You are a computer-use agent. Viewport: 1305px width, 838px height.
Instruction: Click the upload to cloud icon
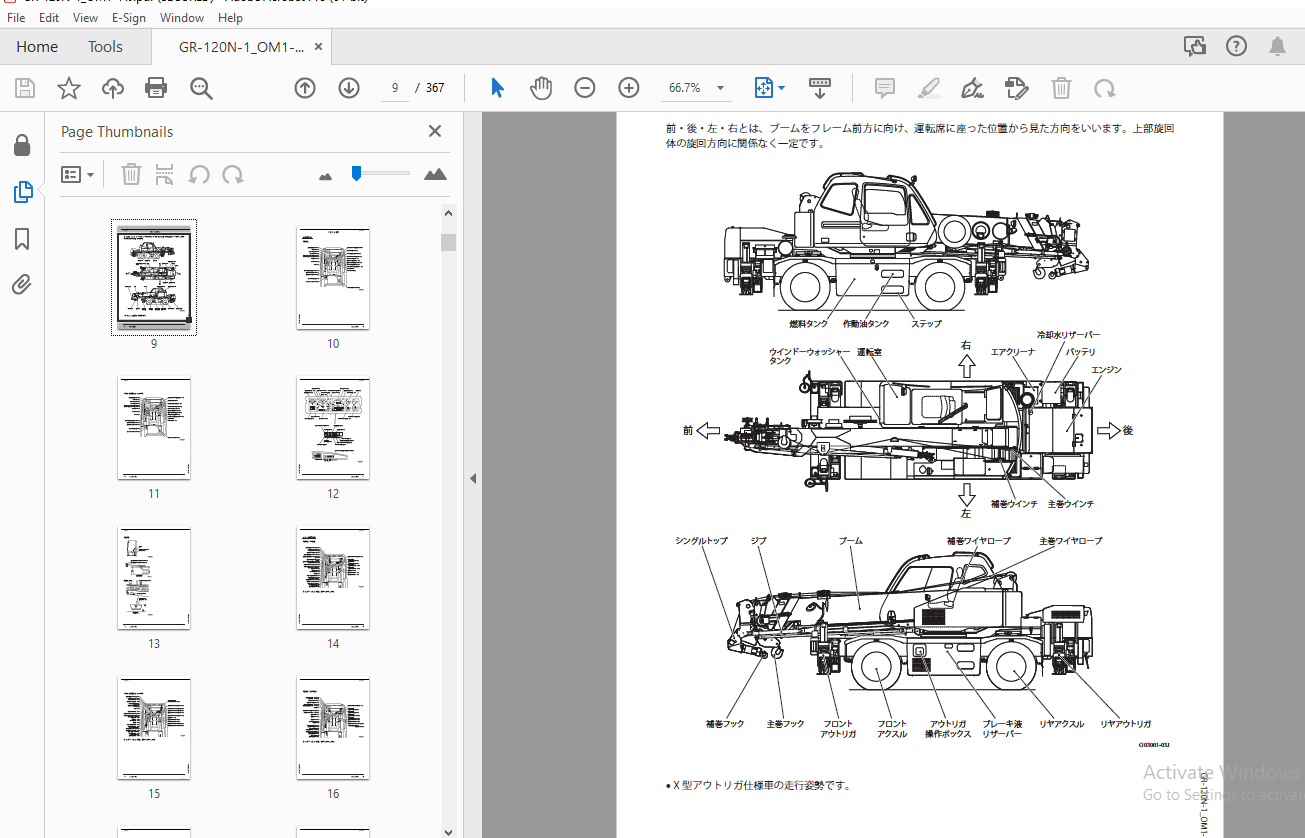(113, 88)
